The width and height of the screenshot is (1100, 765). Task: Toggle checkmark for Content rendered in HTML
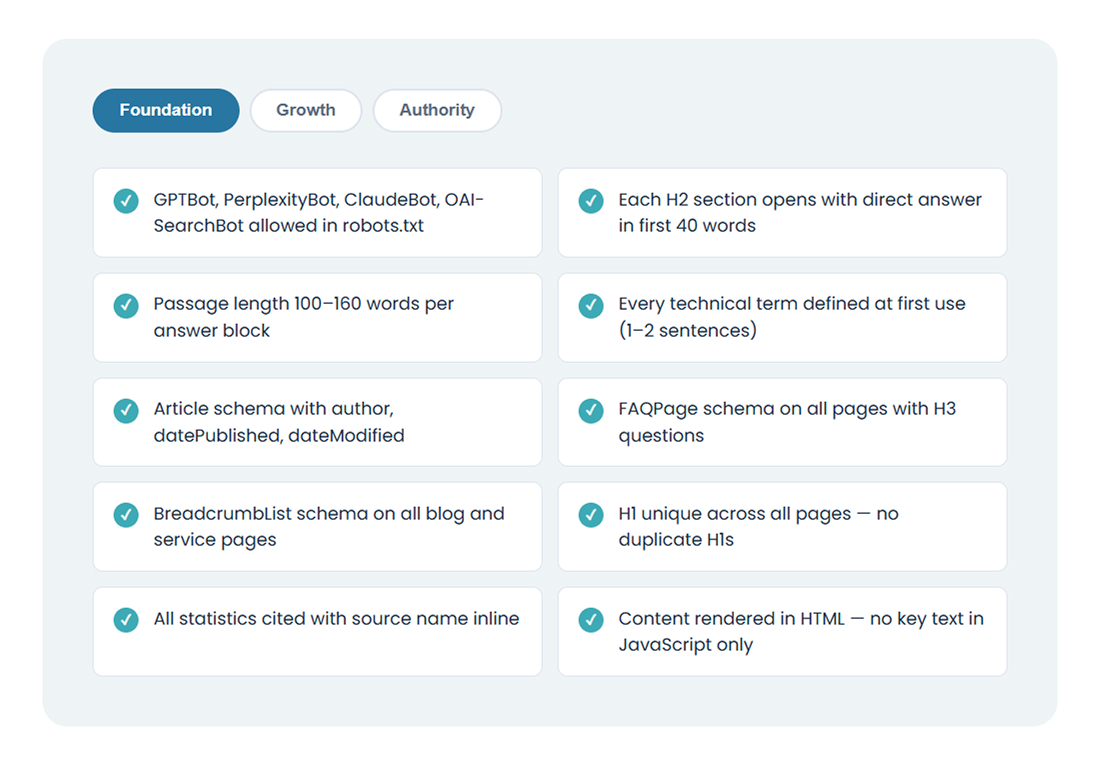tap(591, 620)
